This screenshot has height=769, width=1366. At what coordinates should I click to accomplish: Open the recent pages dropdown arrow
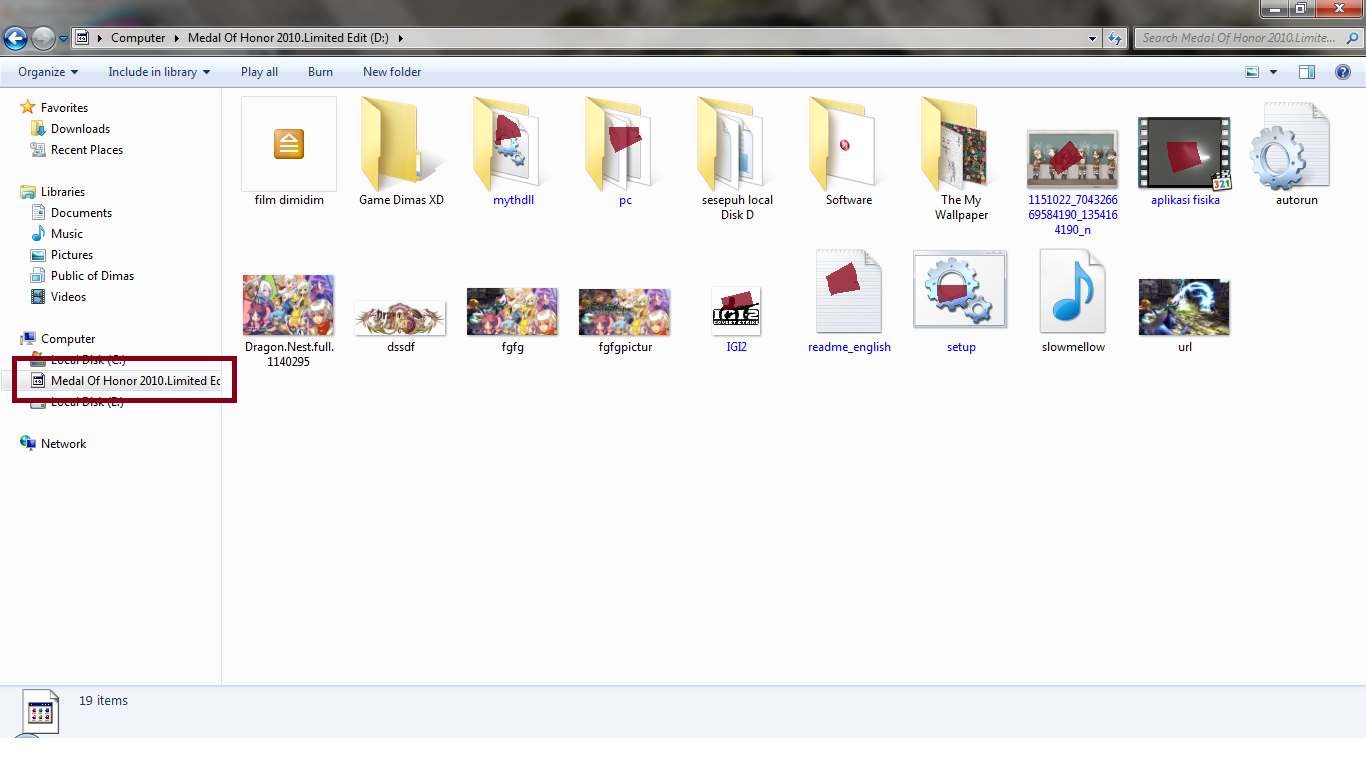(64, 39)
